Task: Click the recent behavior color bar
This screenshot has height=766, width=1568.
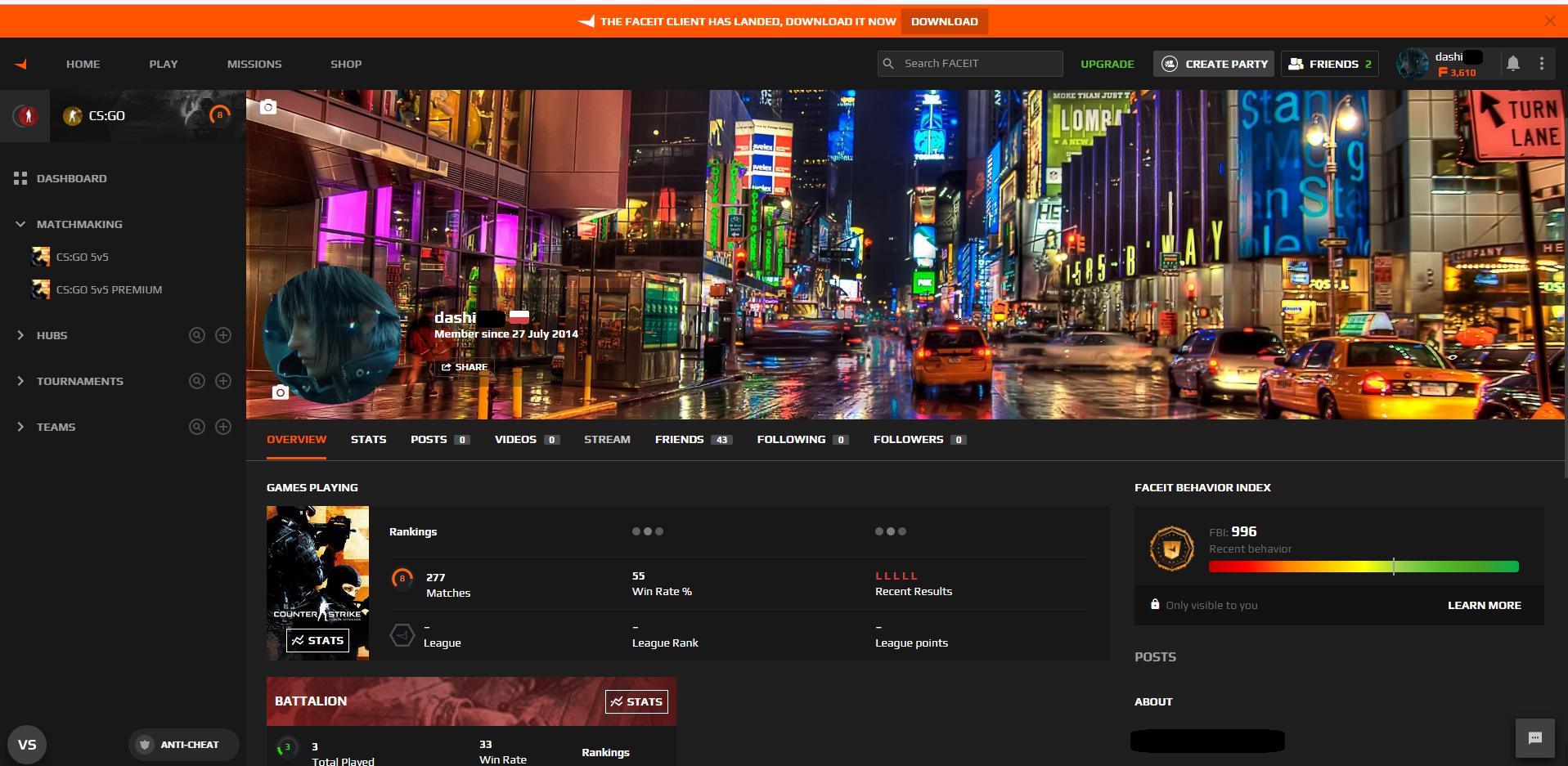Action: pyautogui.click(x=1364, y=567)
